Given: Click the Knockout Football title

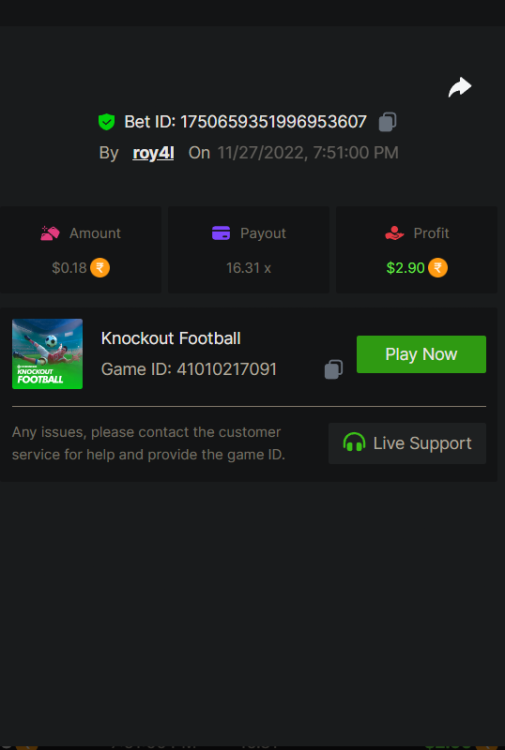Looking at the screenshot, I should coord(171,339).
